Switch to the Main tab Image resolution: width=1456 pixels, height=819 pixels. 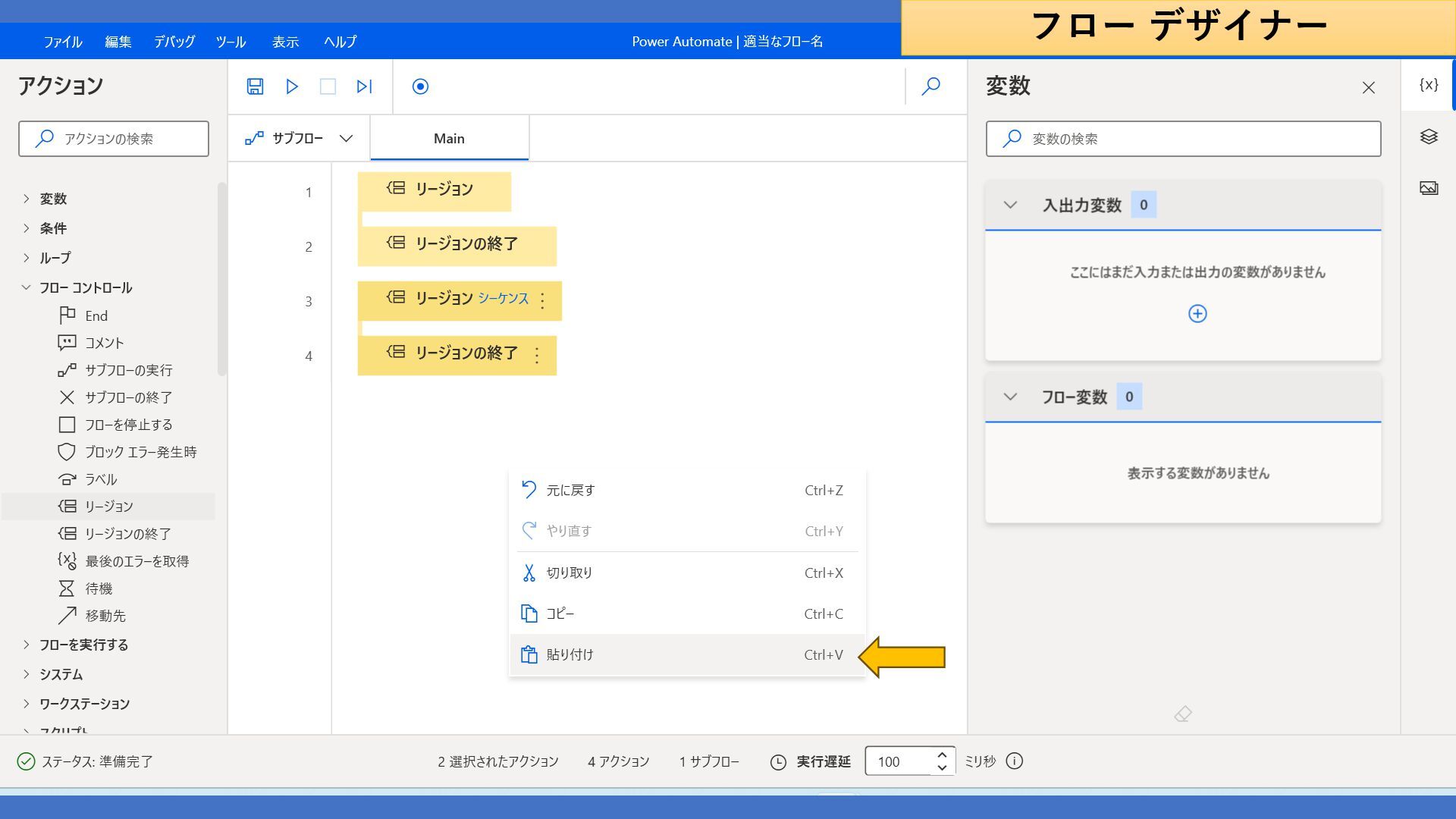(449, 138)
